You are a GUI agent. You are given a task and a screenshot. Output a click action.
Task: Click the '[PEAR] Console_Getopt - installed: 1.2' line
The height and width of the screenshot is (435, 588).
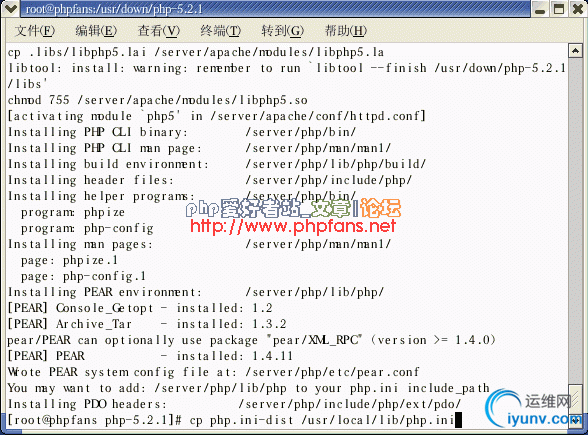pos(140,308)
